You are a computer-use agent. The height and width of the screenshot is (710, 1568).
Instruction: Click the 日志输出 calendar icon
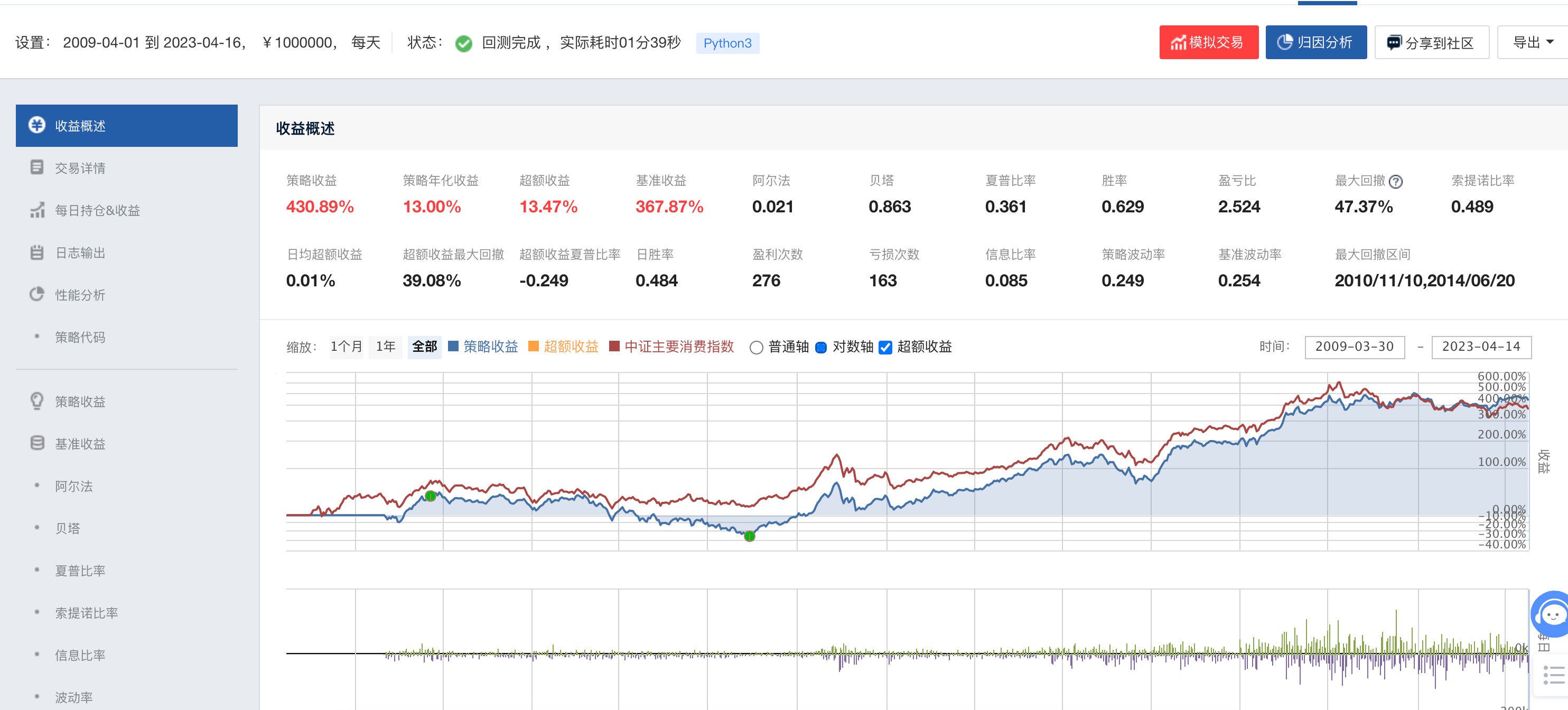coord(36,252)
